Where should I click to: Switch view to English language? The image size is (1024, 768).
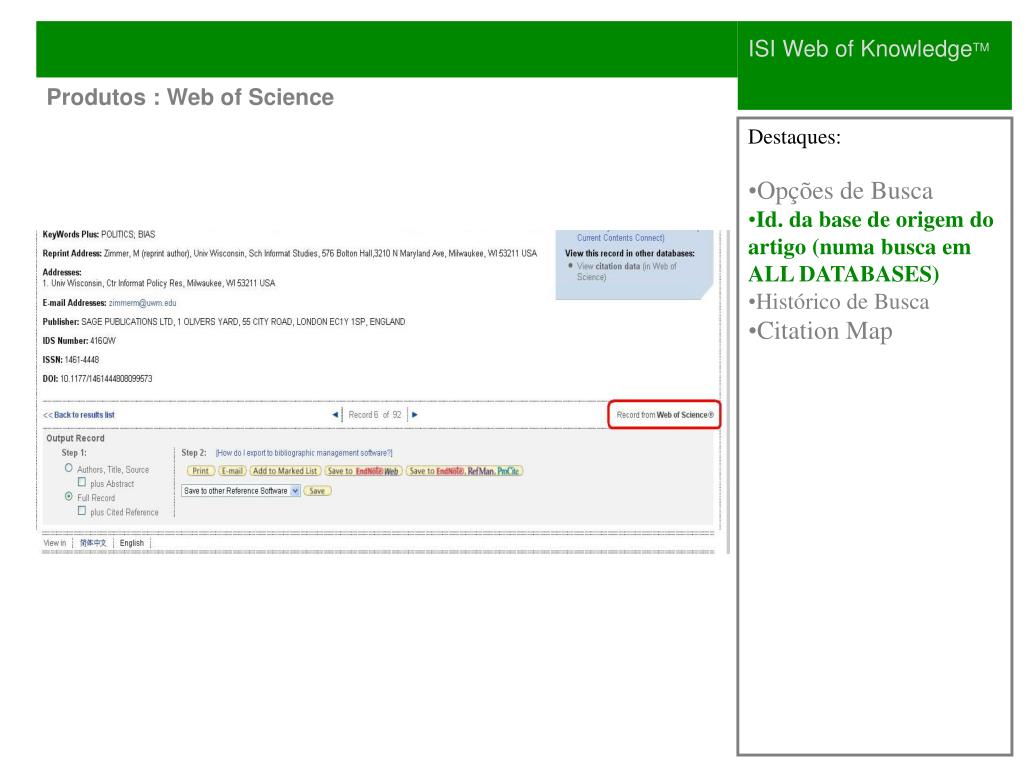[131, 543]
